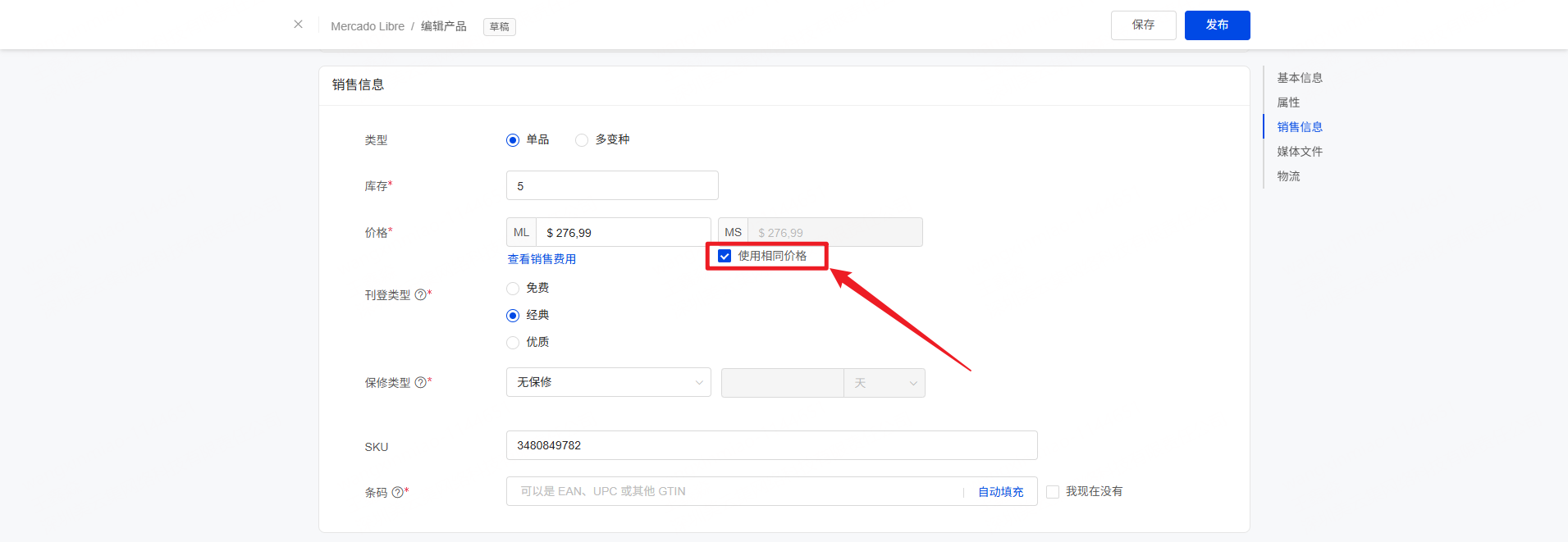Image resolution: width=1568 pixels, height=542 pixels.
Task: Click the 库存 stock input field
Action: tap(612, 186)
